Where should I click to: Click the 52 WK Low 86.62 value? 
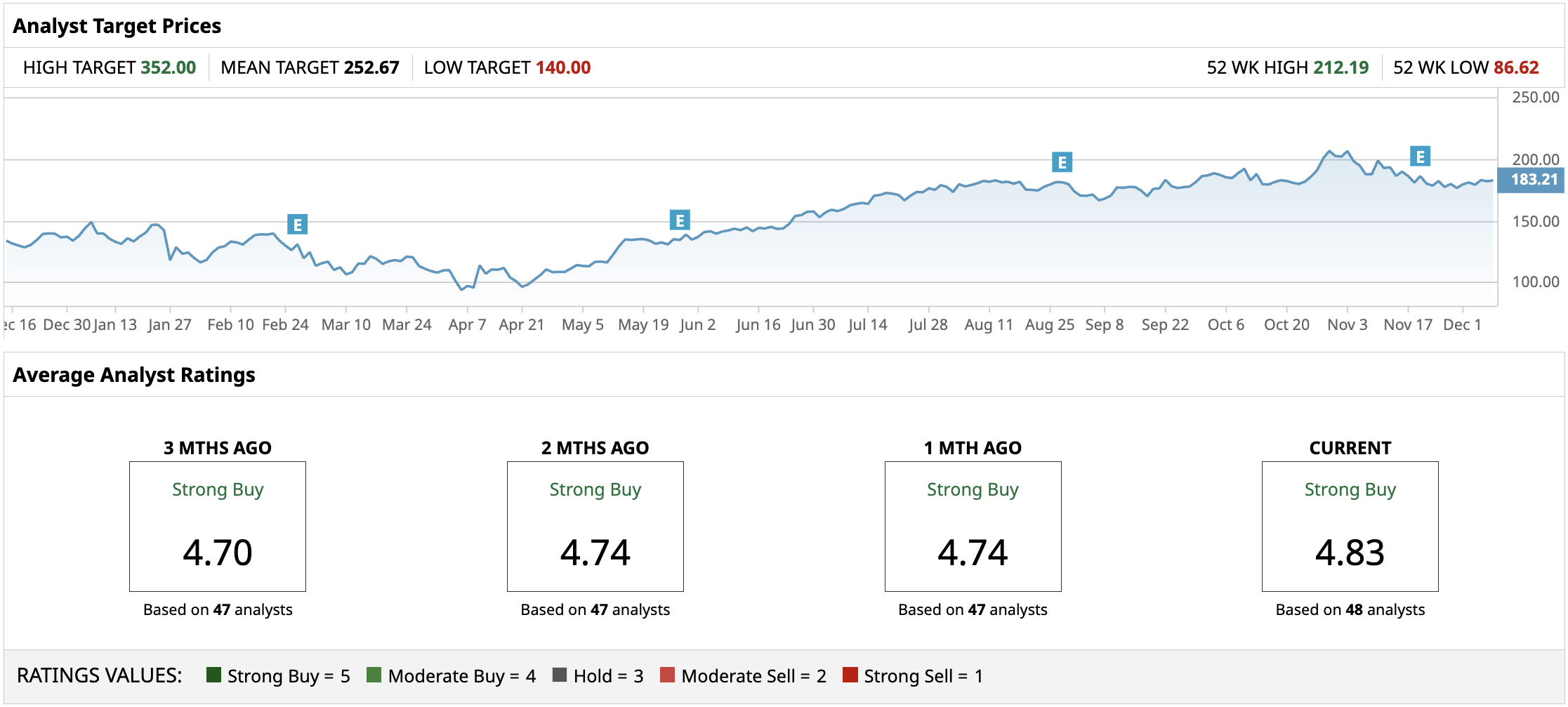tap(1516, 67)
